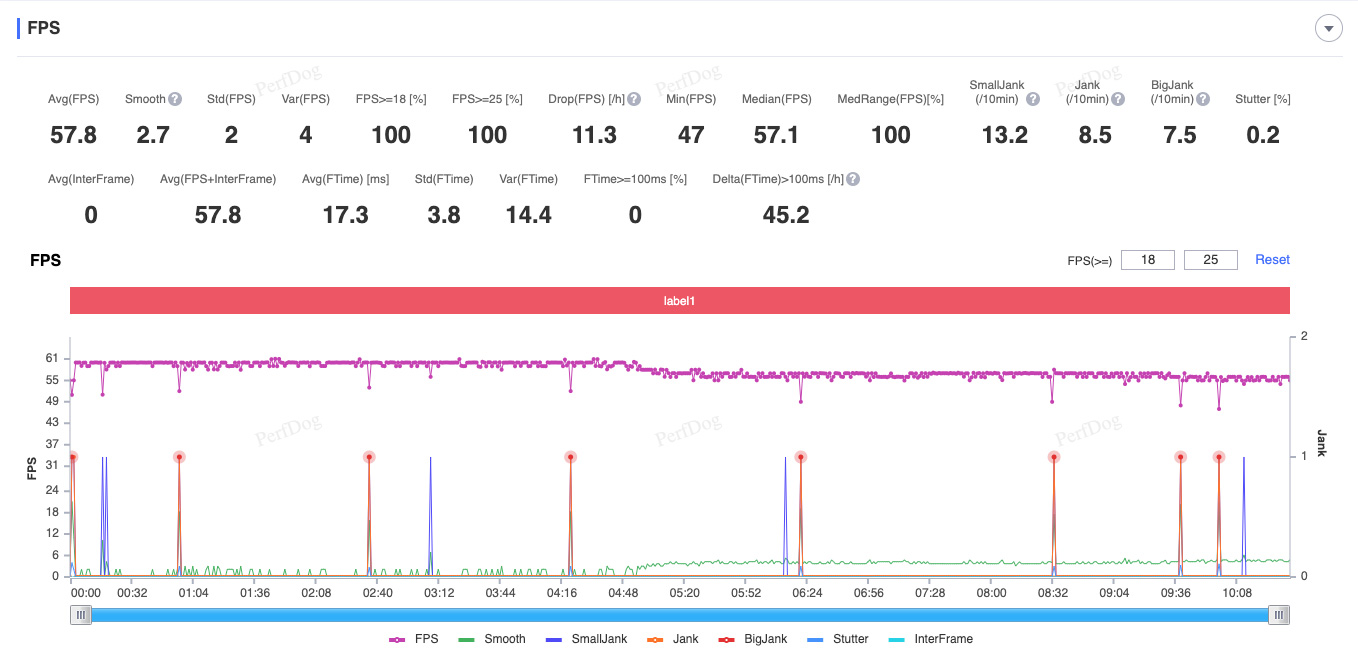Toggle SmallJank series in legend
Image resolution: width=1358 pixels, height=653 pixels.
point(587,639)
